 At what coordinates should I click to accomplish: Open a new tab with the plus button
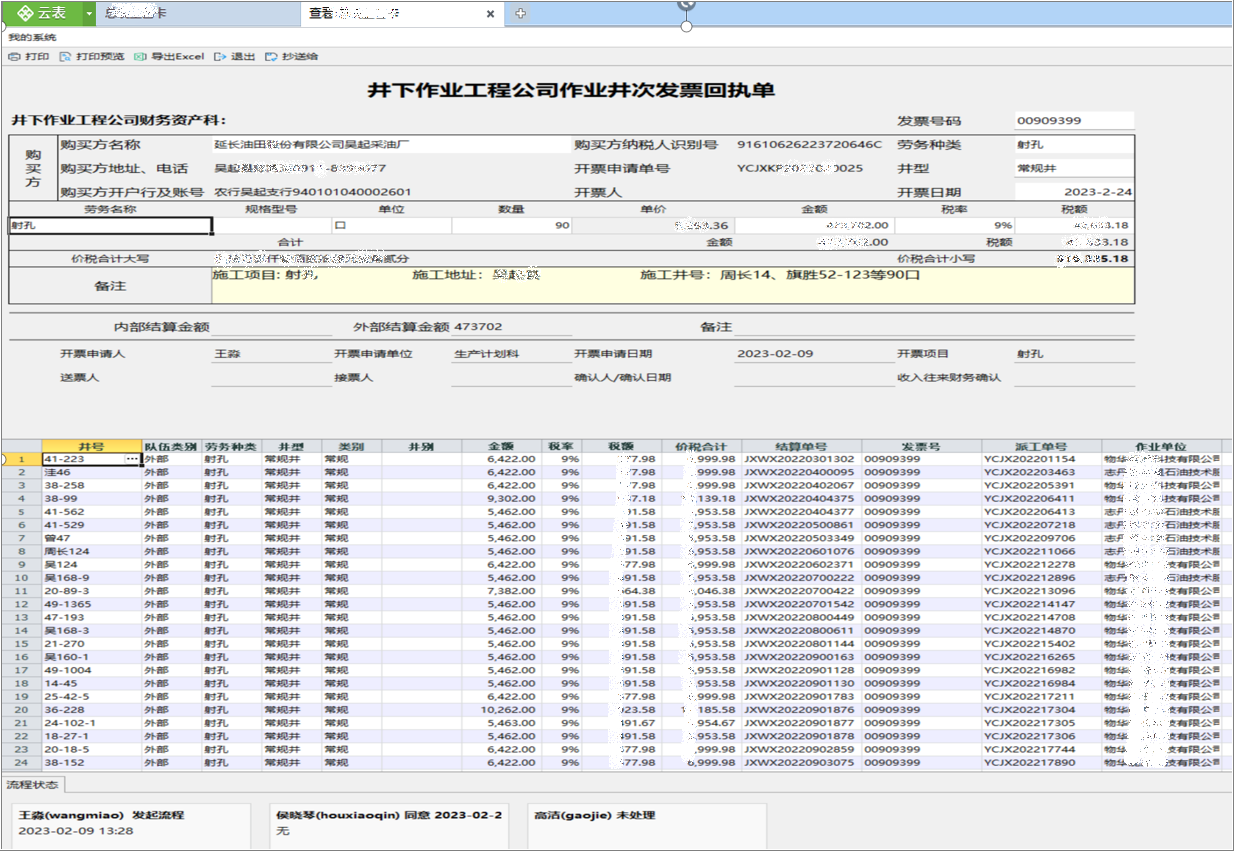click(x=520, y=14)
